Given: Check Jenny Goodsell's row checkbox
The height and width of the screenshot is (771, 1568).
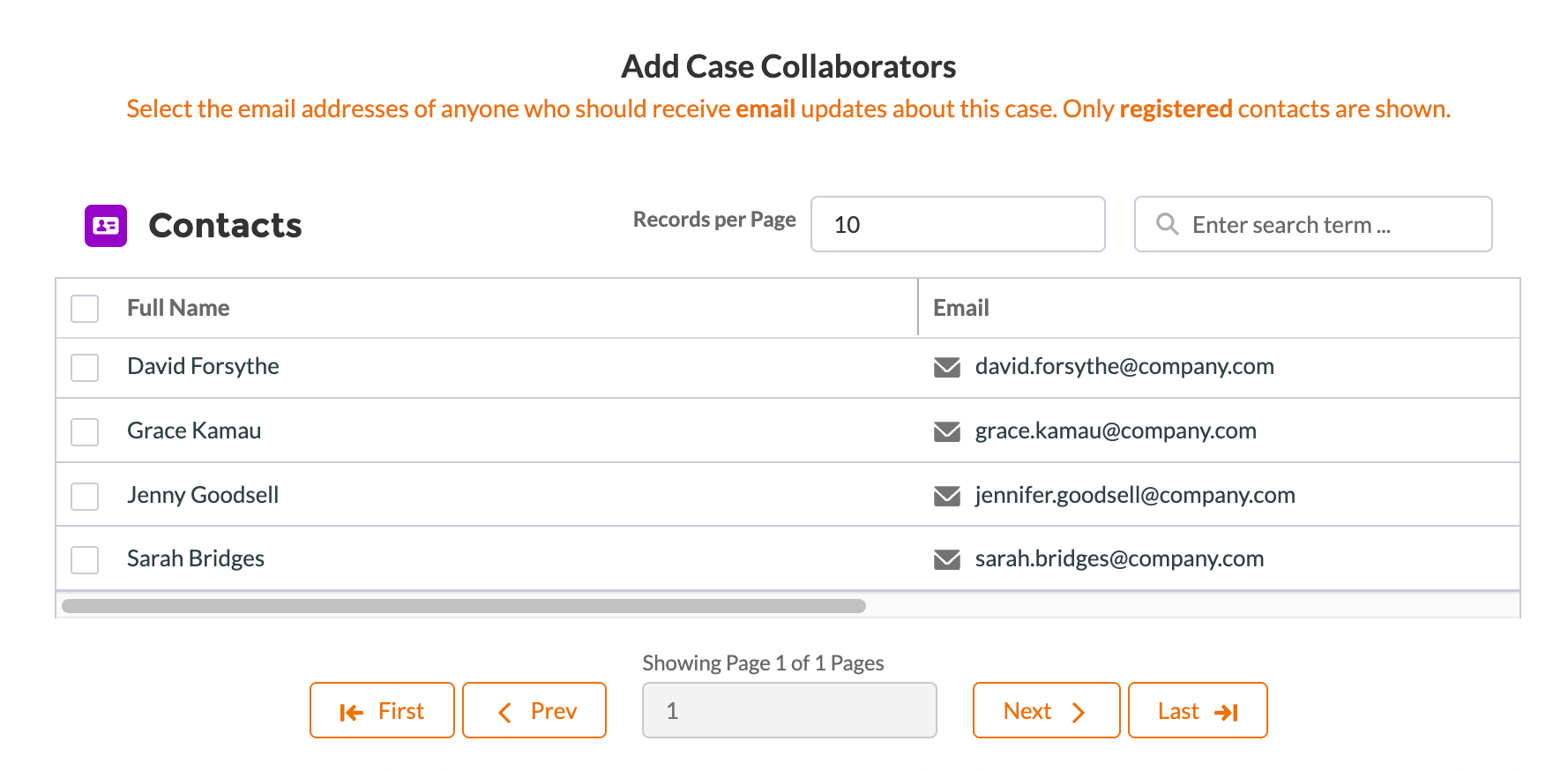Looking at the screenshot, I should [x=84, y=497].
